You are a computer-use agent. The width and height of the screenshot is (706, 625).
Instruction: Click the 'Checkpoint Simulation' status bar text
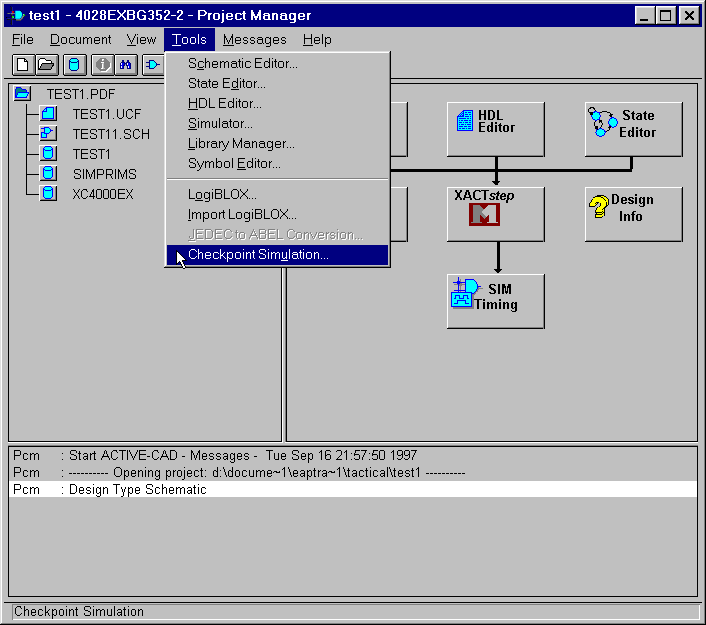[x=79, y=611]
